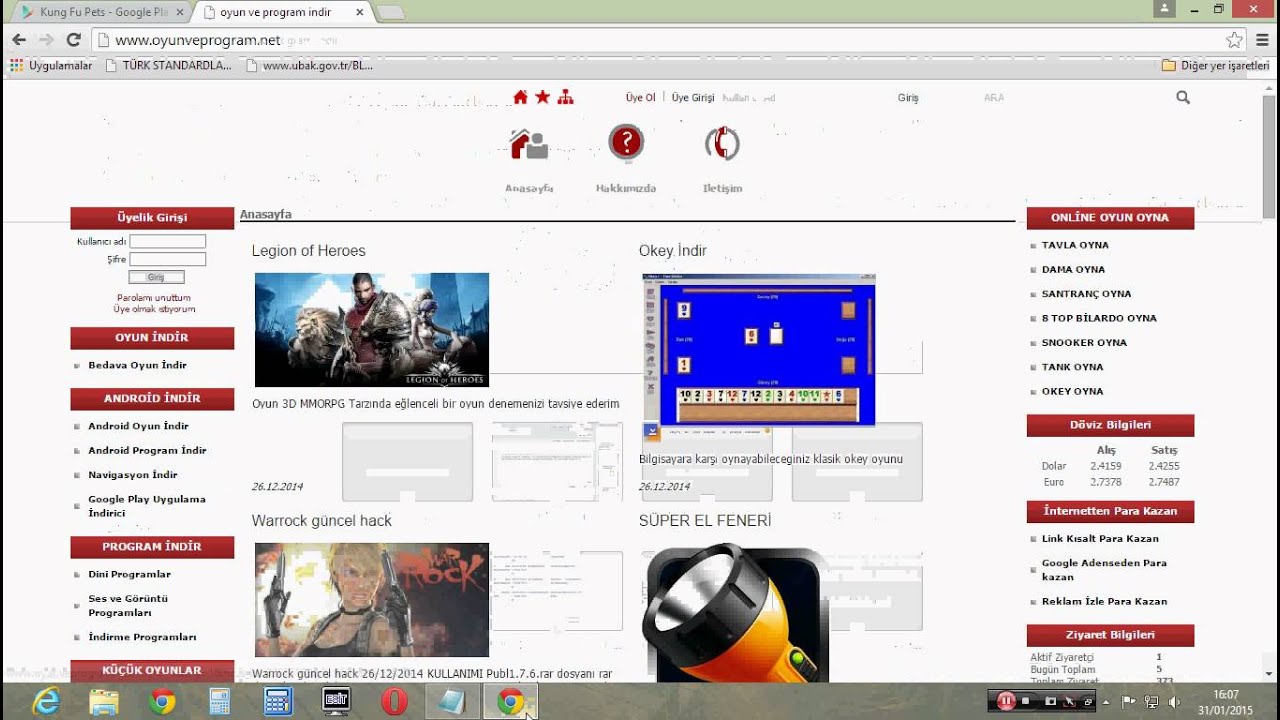The height and width of the screenshot is (720, 1280).
Task: Open İndirme Programları link
Action: (x=142, y=637)
